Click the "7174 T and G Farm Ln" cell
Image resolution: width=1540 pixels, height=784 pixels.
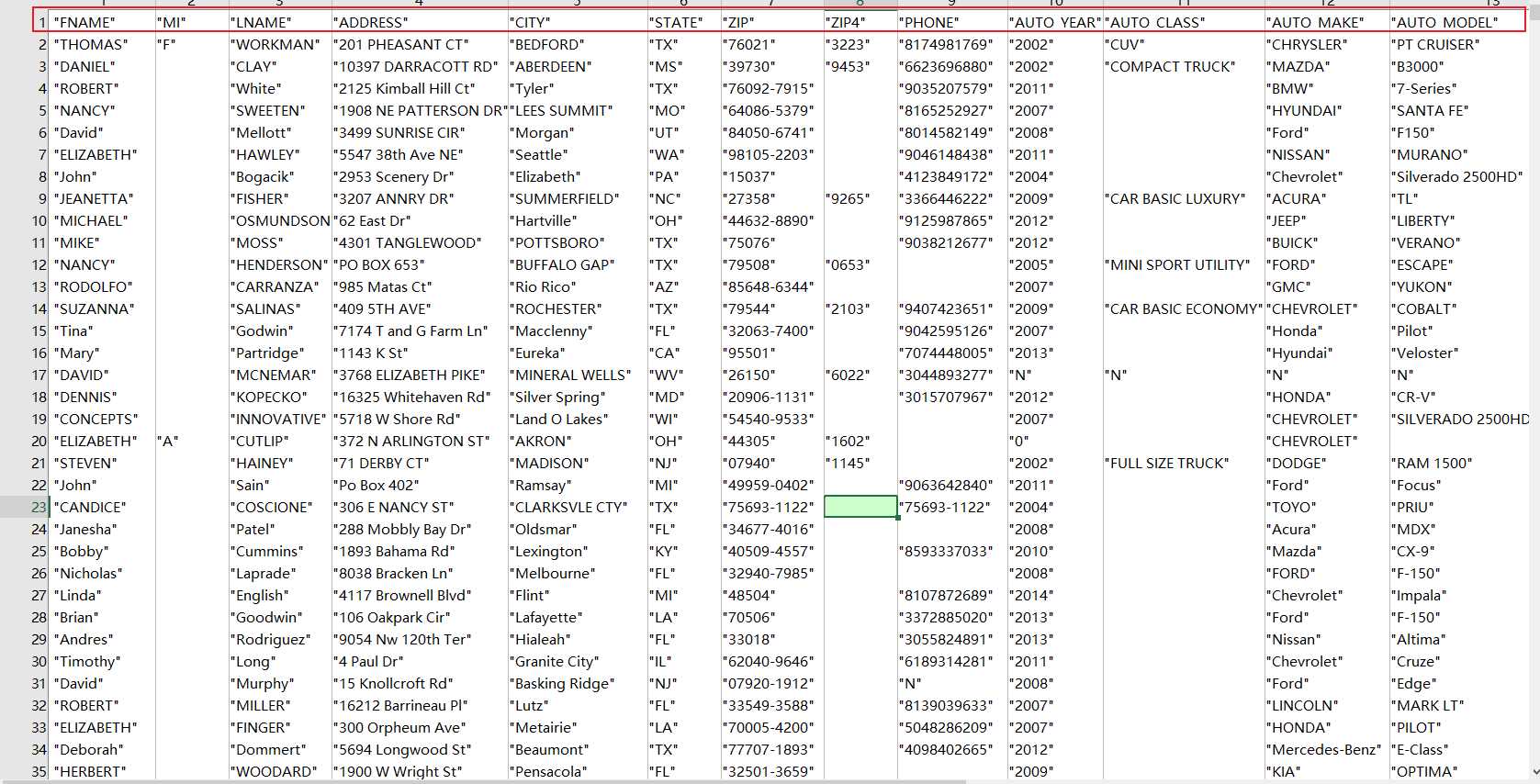pos(420,330)
